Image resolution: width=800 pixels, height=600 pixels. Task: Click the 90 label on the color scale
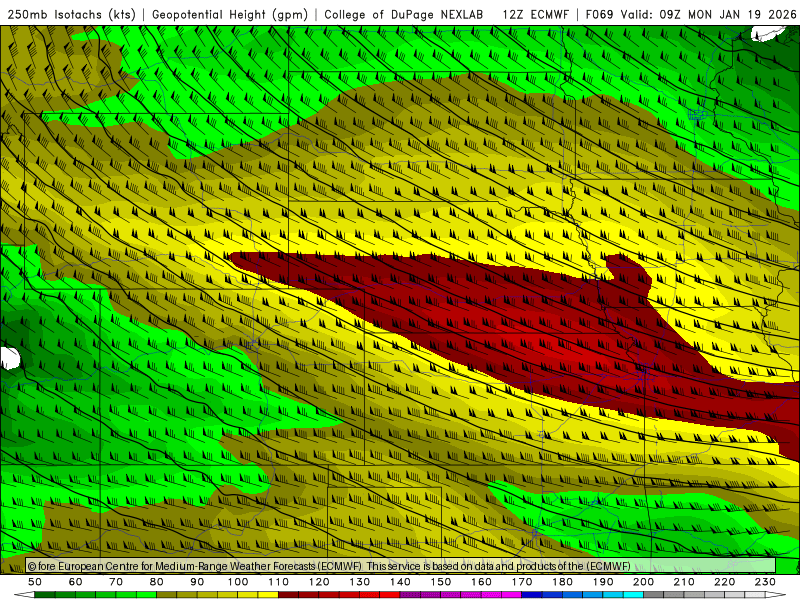point(197,582)
